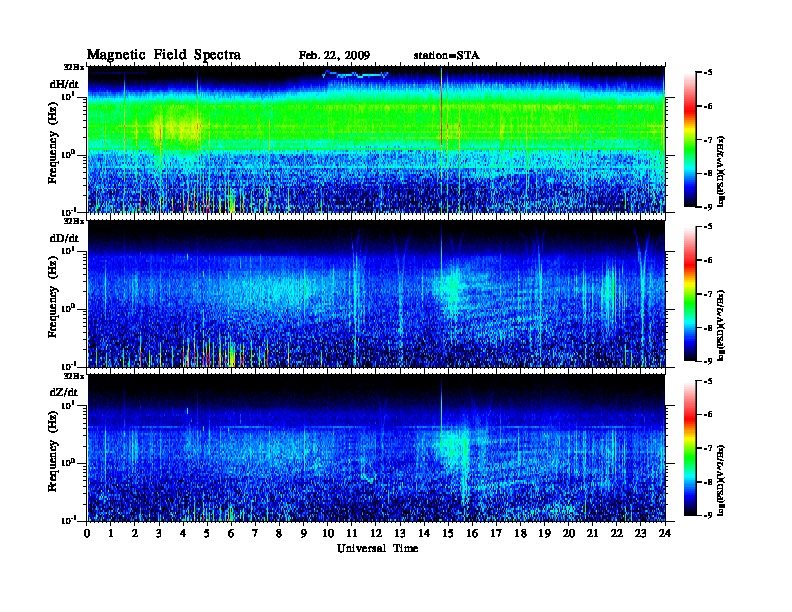Screen dimensions: 792x612
Task: Click the "6" tick on Universal Time axis
Action: (x=231, y=533)
